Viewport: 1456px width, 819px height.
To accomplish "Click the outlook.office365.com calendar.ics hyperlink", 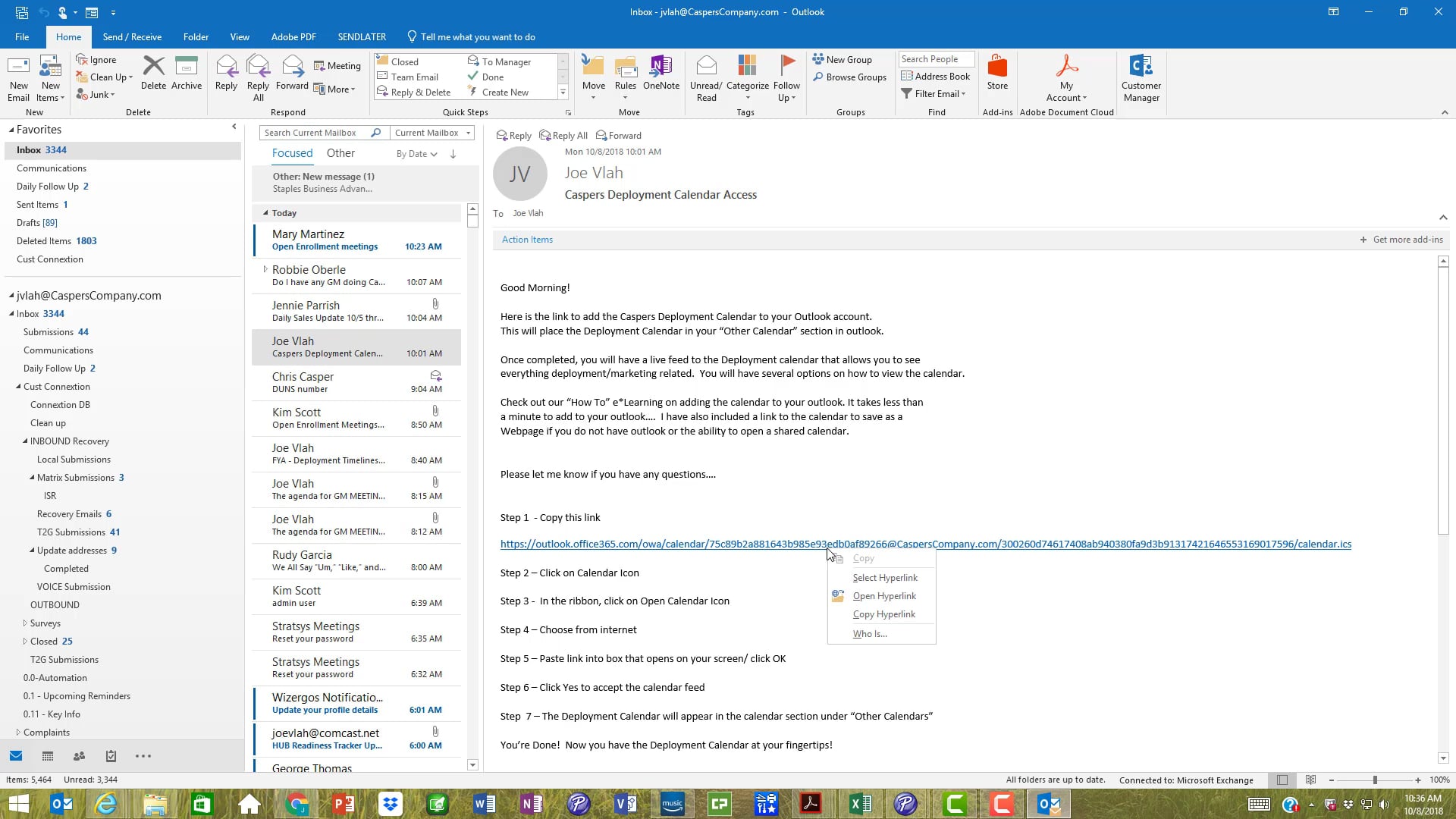I will (925, 544).
